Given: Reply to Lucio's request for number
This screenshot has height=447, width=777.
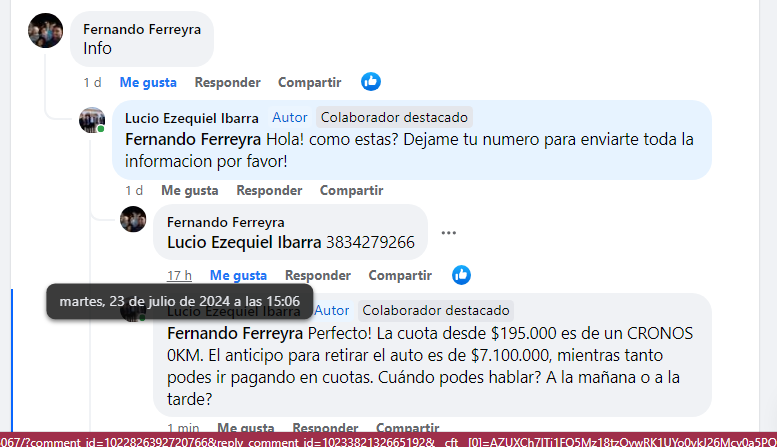Looking at the screenshot, I should (x=269, y=190).
